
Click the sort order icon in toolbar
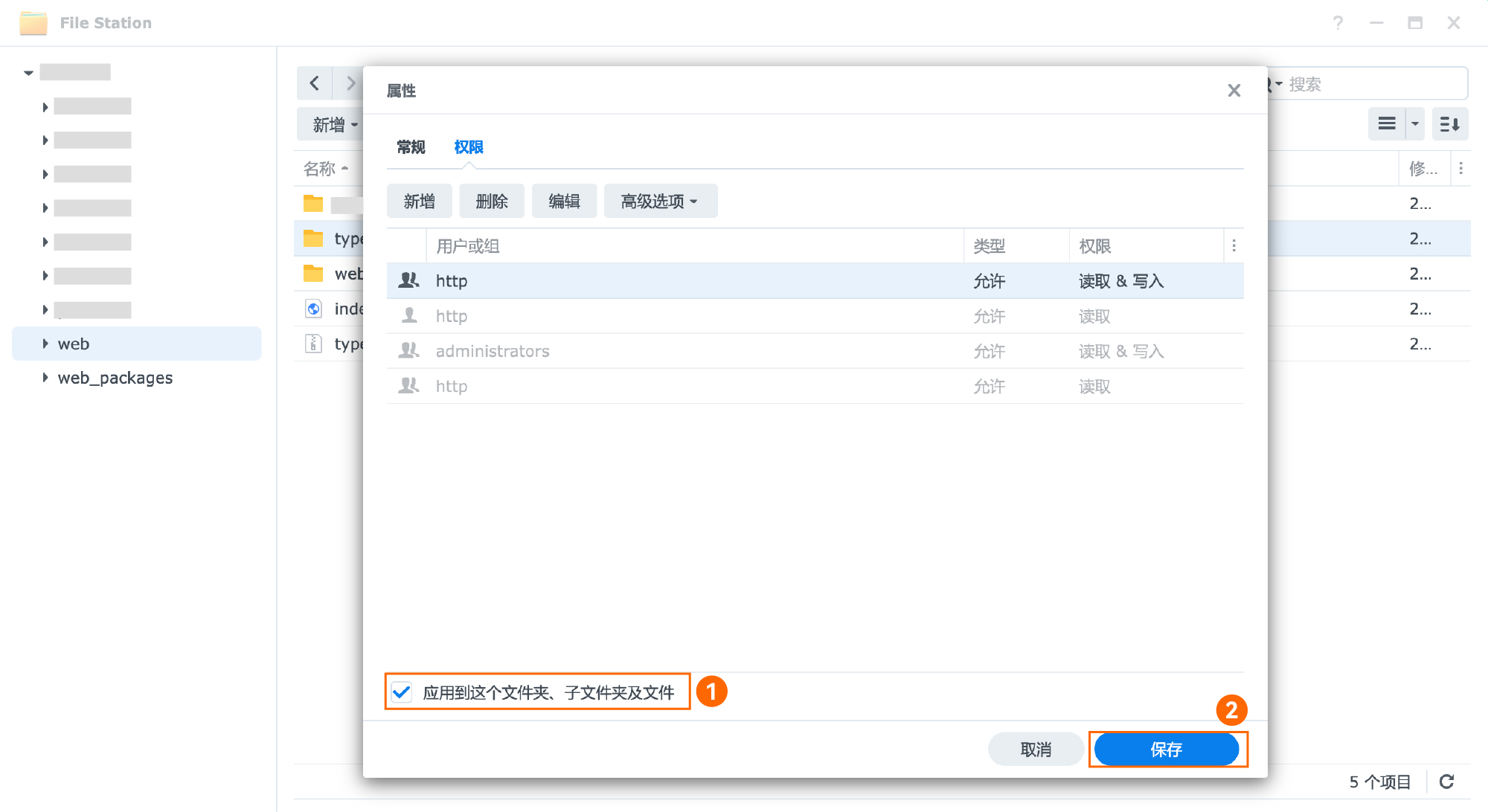tap(1449, 124)
